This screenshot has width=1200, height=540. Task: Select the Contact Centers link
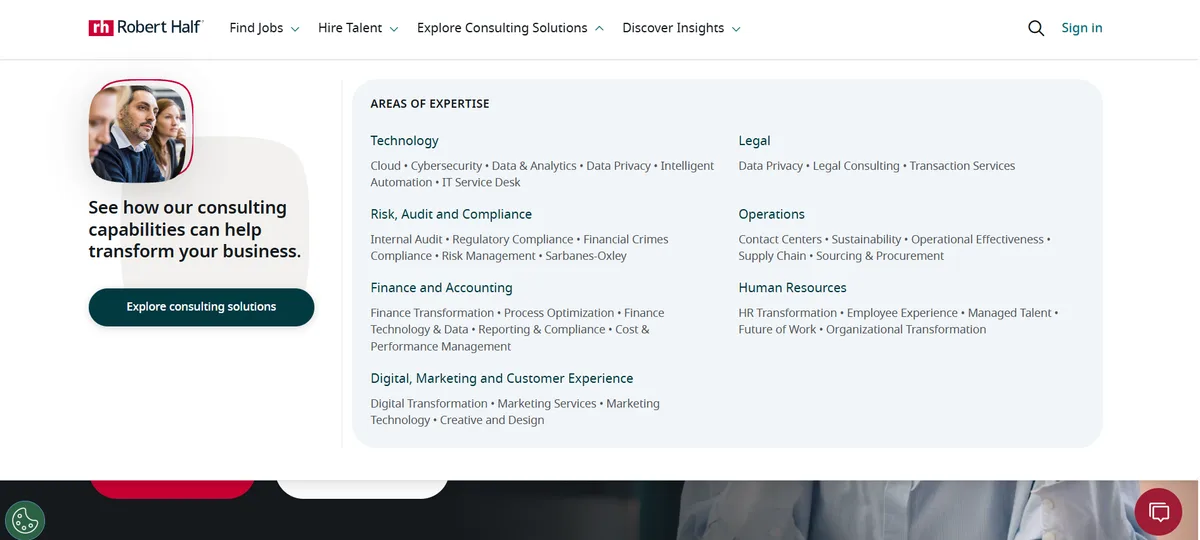(780, 239)
